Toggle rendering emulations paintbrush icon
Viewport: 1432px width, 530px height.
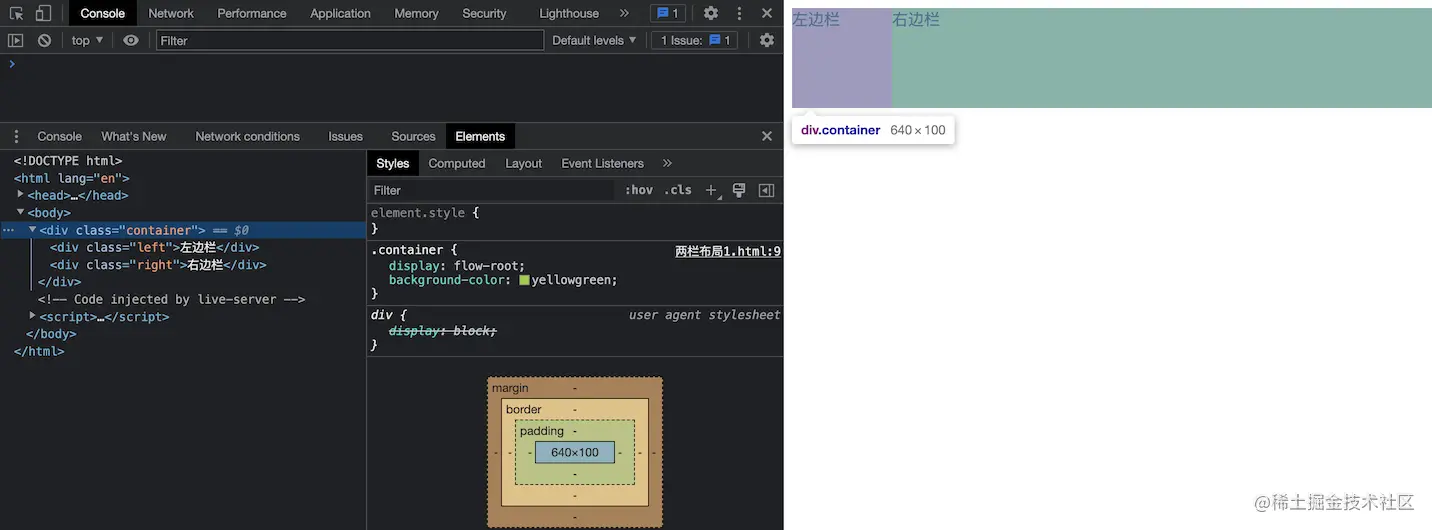point(739,190)
